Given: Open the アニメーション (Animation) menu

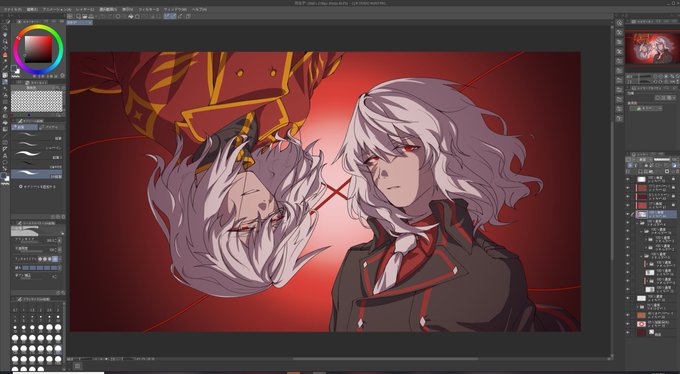Looking at the screenshot, I should click(x=57, y=9).
